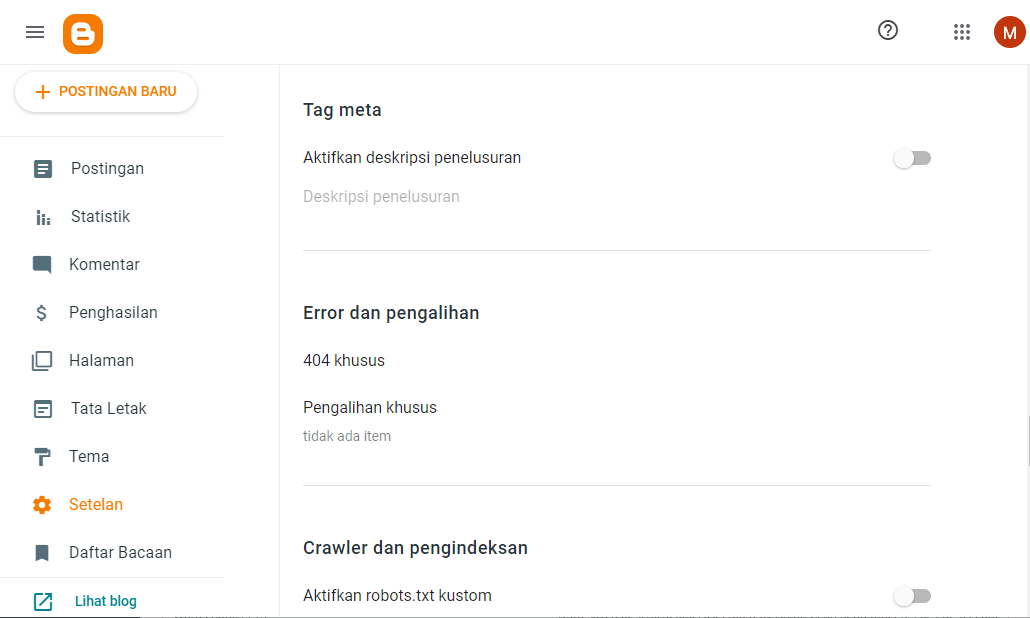Select the Tata Letak layout icon

(x=41, y=408)
